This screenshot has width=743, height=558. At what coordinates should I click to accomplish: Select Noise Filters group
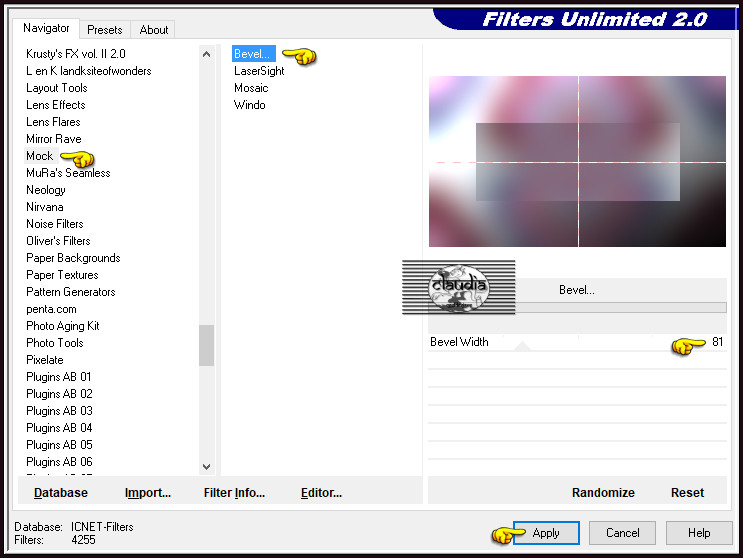55,224
